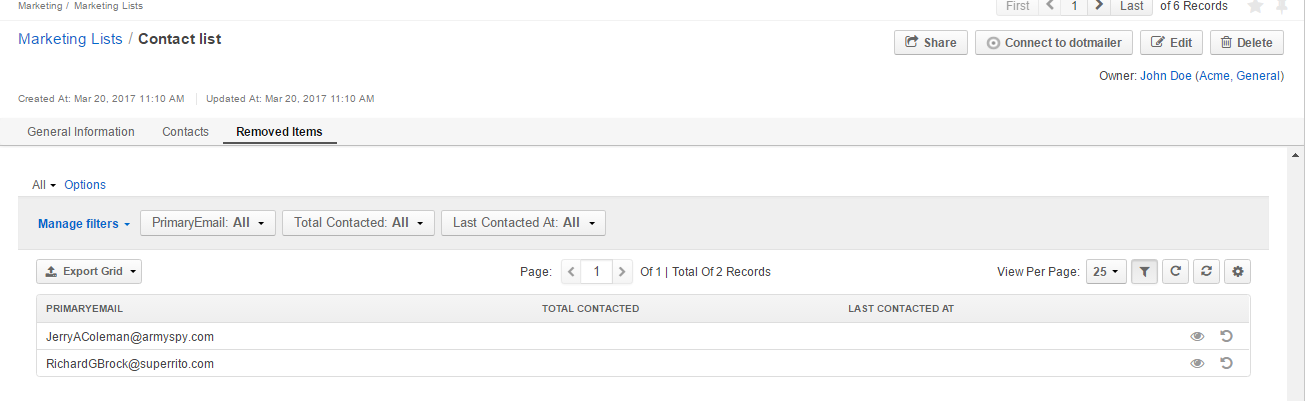Open the John Doe owner link
The height and width of the screenshot is (401, 1305).
(x=1165, y=75)
